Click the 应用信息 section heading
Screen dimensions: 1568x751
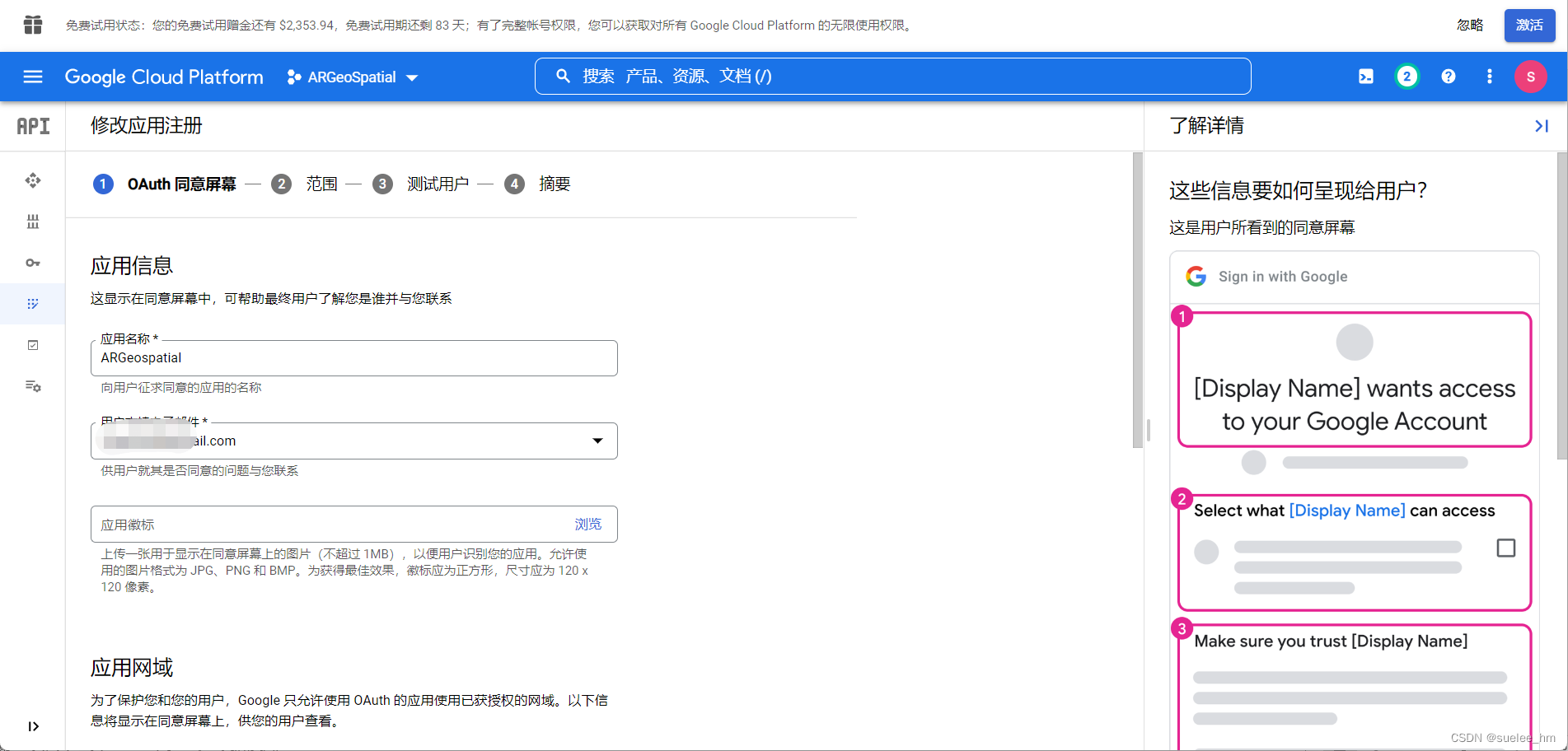[132, 265]
